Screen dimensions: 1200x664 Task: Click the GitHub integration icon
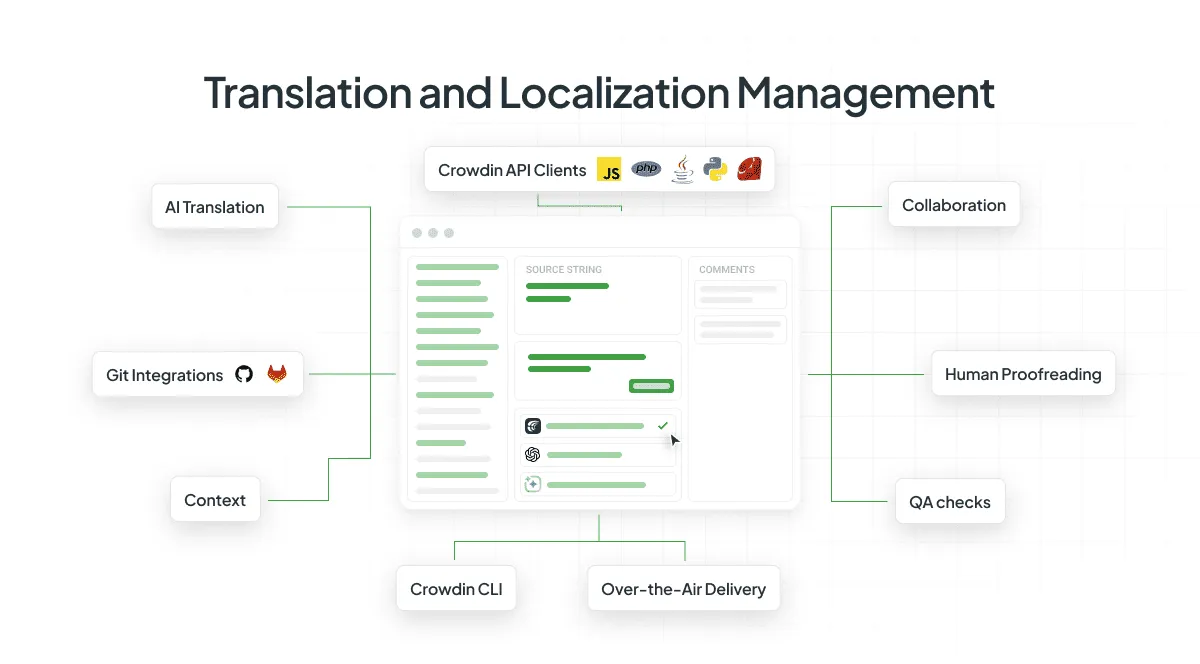tap(244, 374)
